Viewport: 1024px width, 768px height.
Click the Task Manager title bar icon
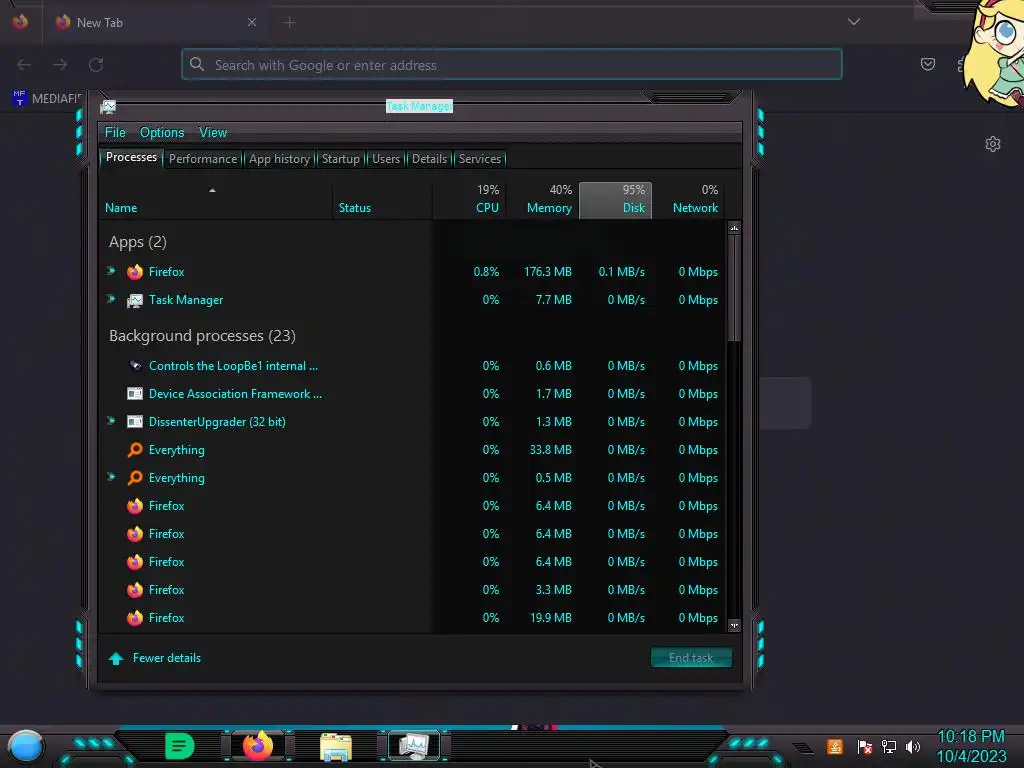[108, 106]
